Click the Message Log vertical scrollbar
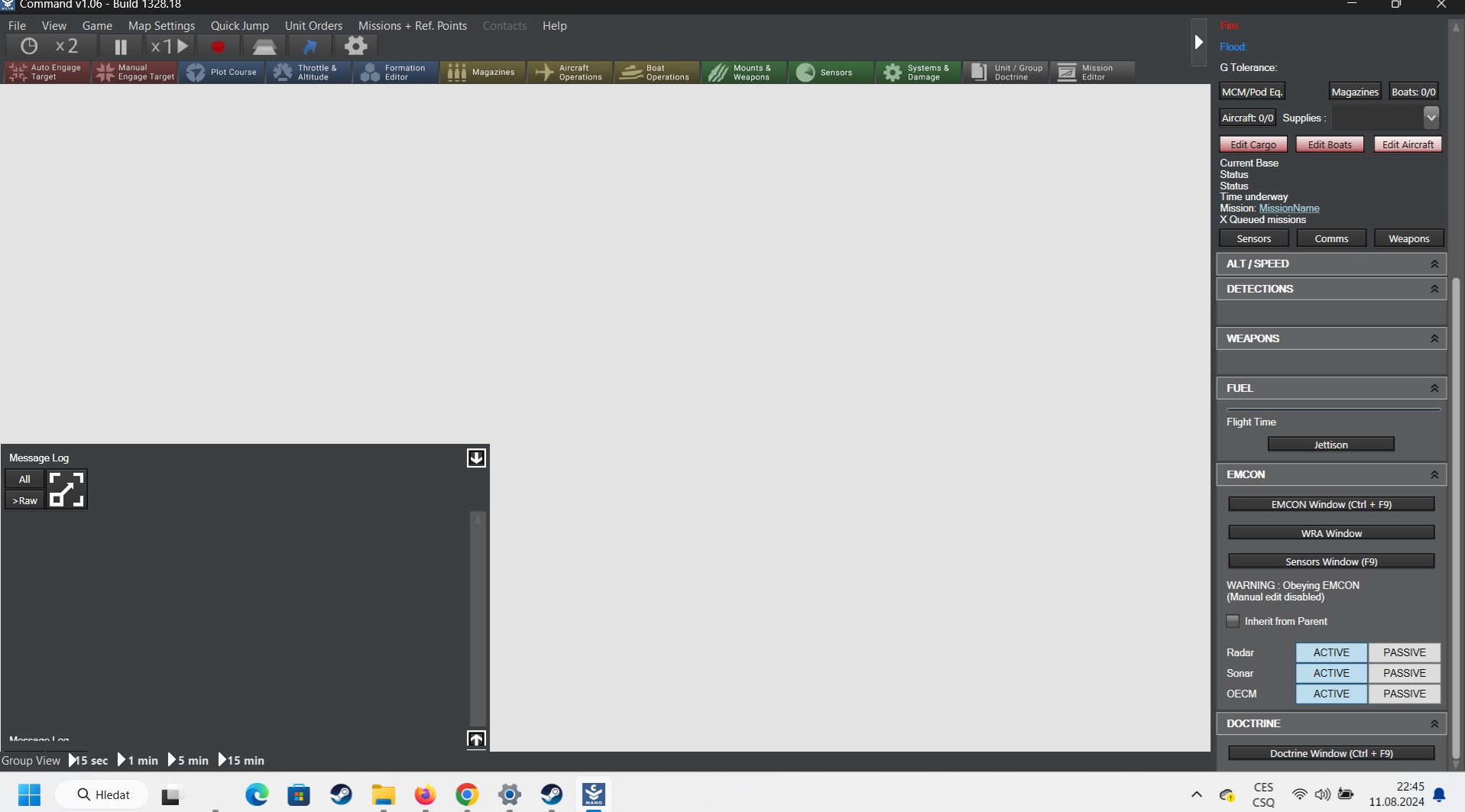This screenshot has width=1465, height=812. 478,619
